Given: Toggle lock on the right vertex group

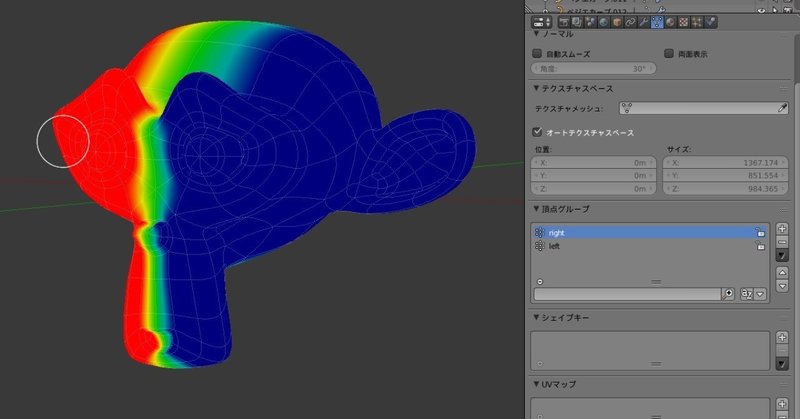Looking at the screenshot, I should coord(760,232).
